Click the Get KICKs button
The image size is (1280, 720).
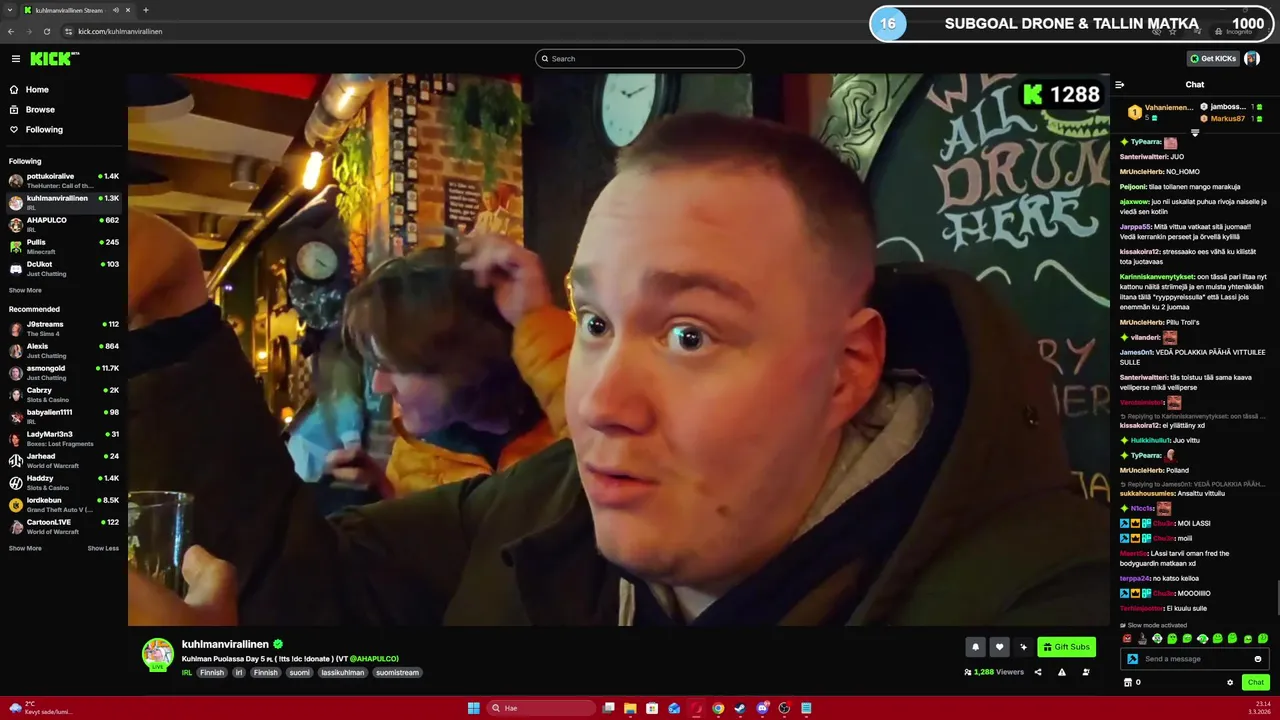(x=1213, y=59)
